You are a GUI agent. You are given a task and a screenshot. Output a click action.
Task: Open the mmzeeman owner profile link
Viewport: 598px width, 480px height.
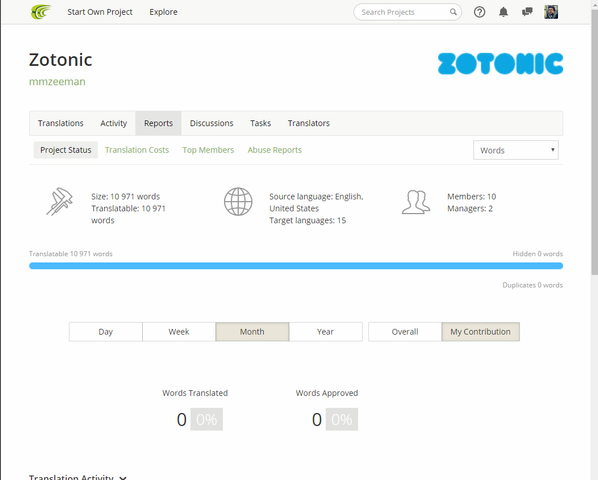[x=57, y=82]
